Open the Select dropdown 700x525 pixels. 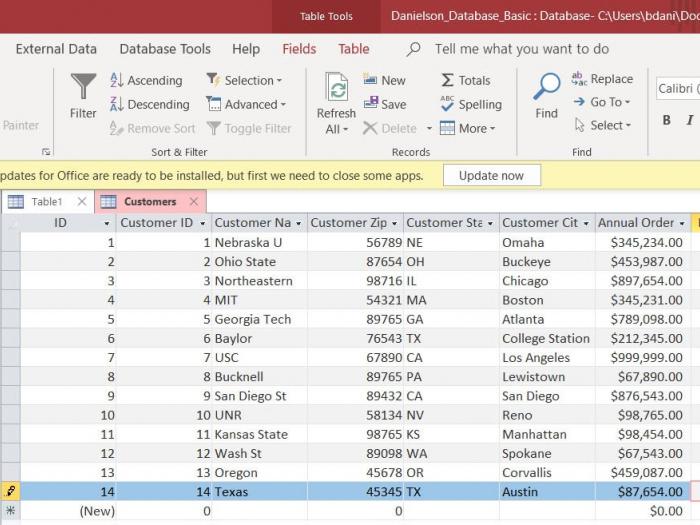coord(603,125)
